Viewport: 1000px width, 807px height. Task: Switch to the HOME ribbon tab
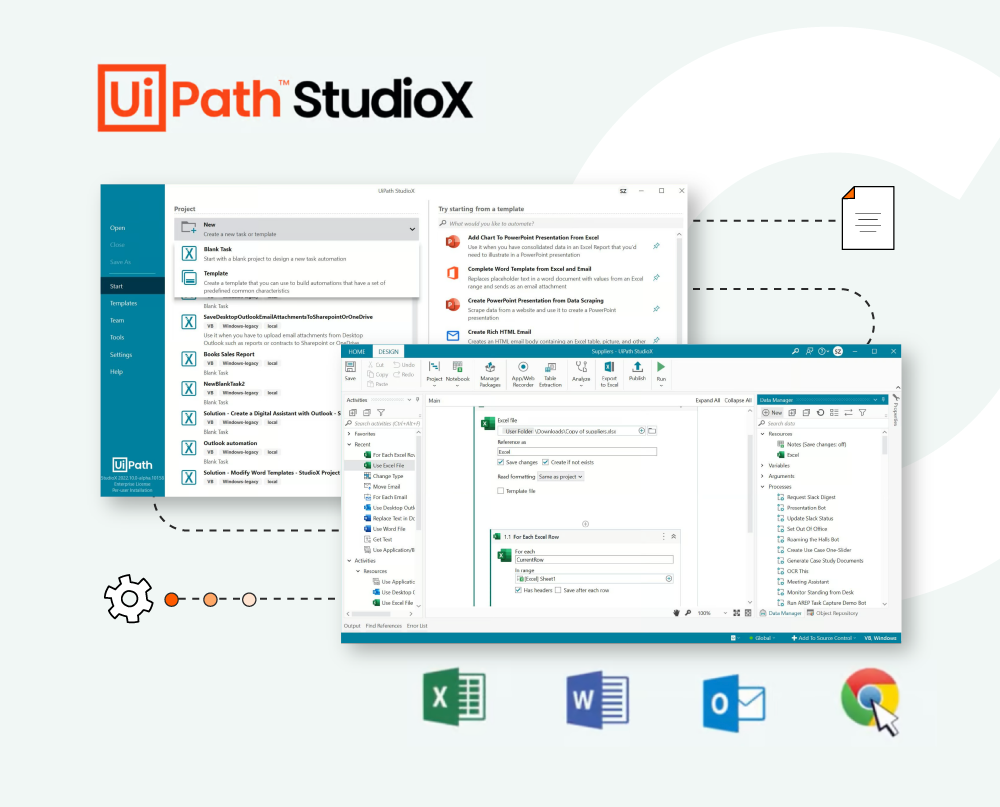357,352
